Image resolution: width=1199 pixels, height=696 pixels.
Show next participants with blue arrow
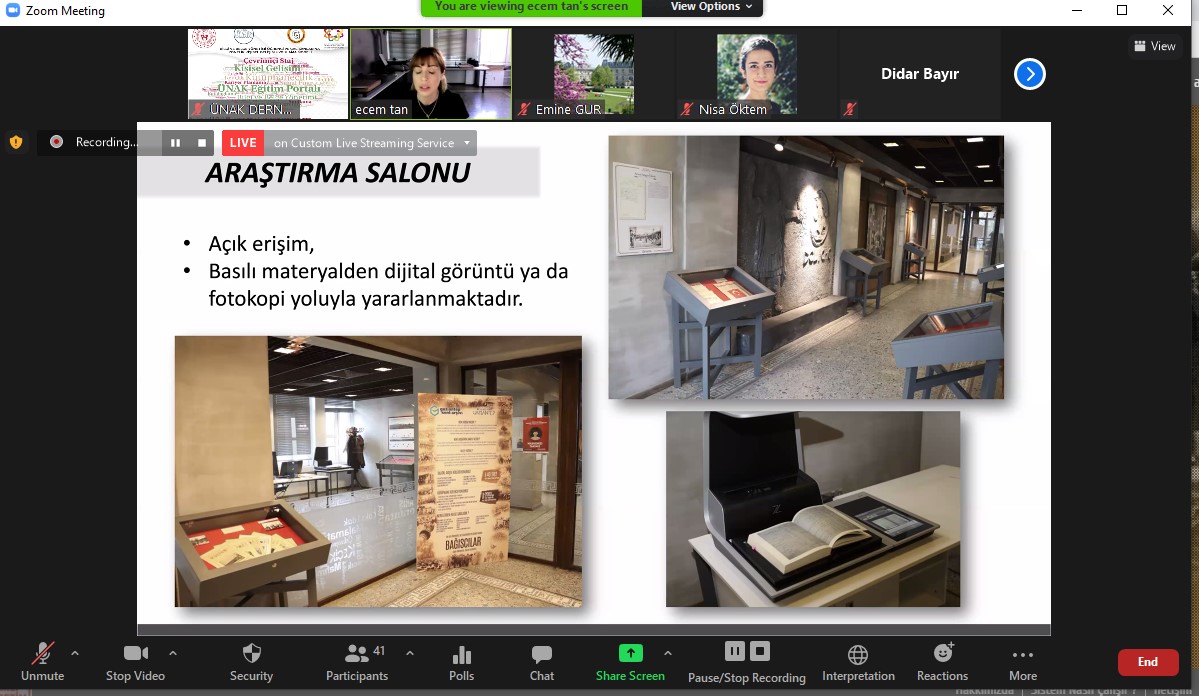coord(1029,74)
